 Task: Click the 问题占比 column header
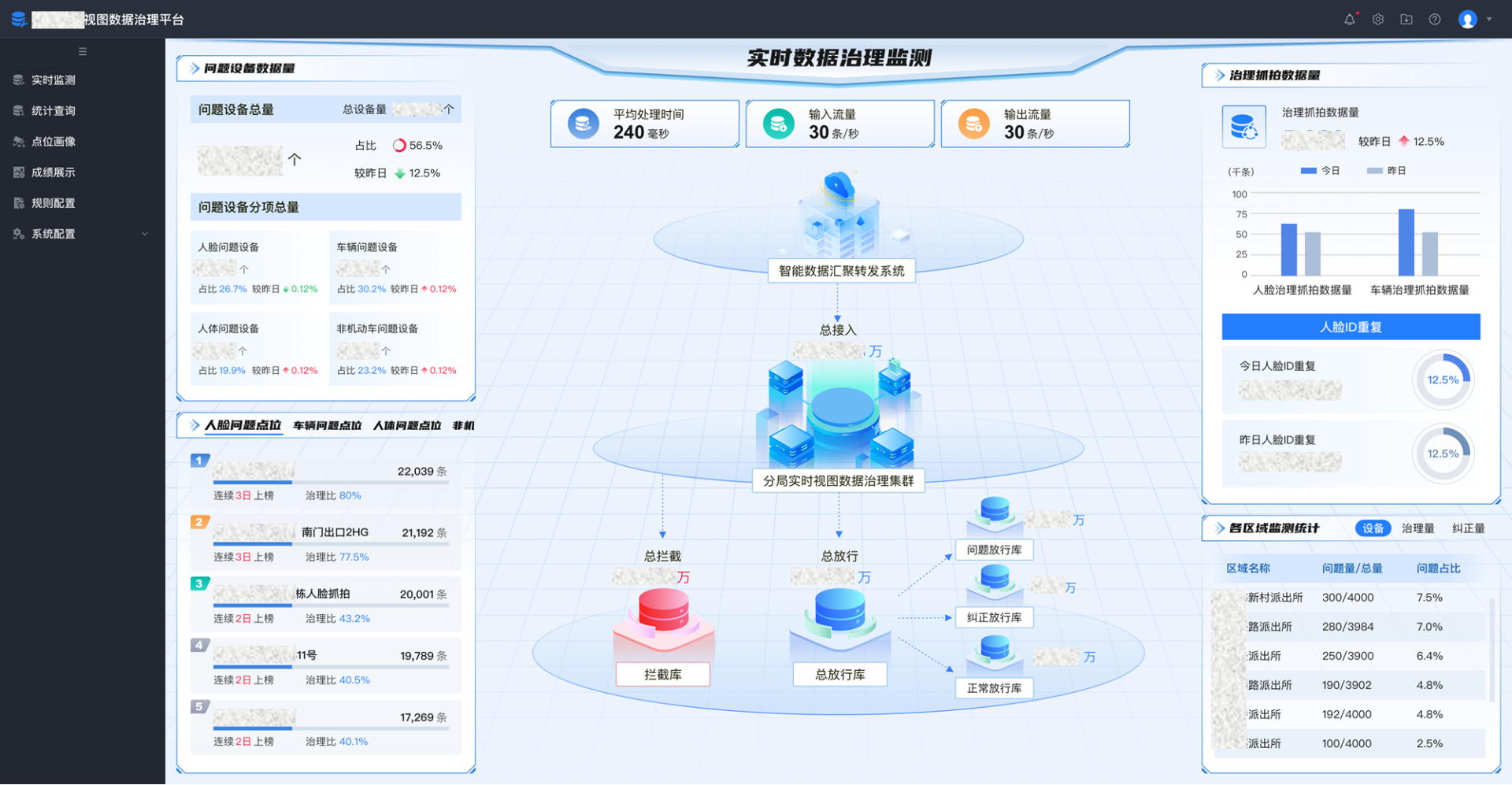coord(1438,569)
